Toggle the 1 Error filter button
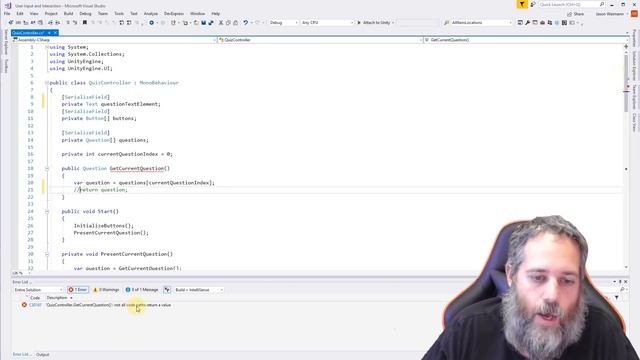This screenshot has width=640, height=360. pyautogui.click(x=78, y=290)
